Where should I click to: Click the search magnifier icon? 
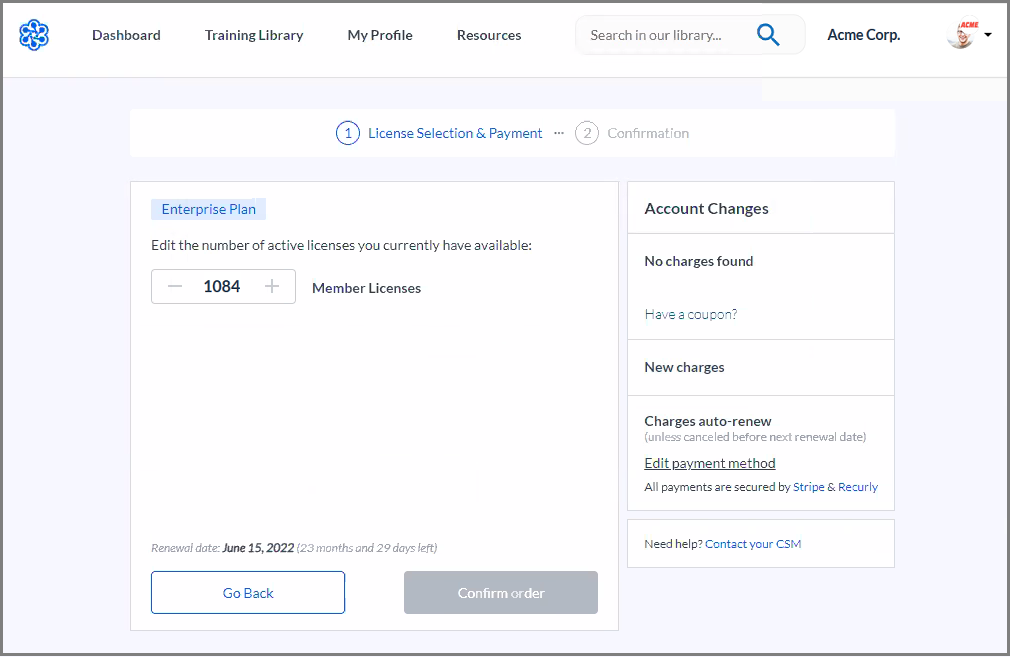pyautogui.click(x=768, y=35)
